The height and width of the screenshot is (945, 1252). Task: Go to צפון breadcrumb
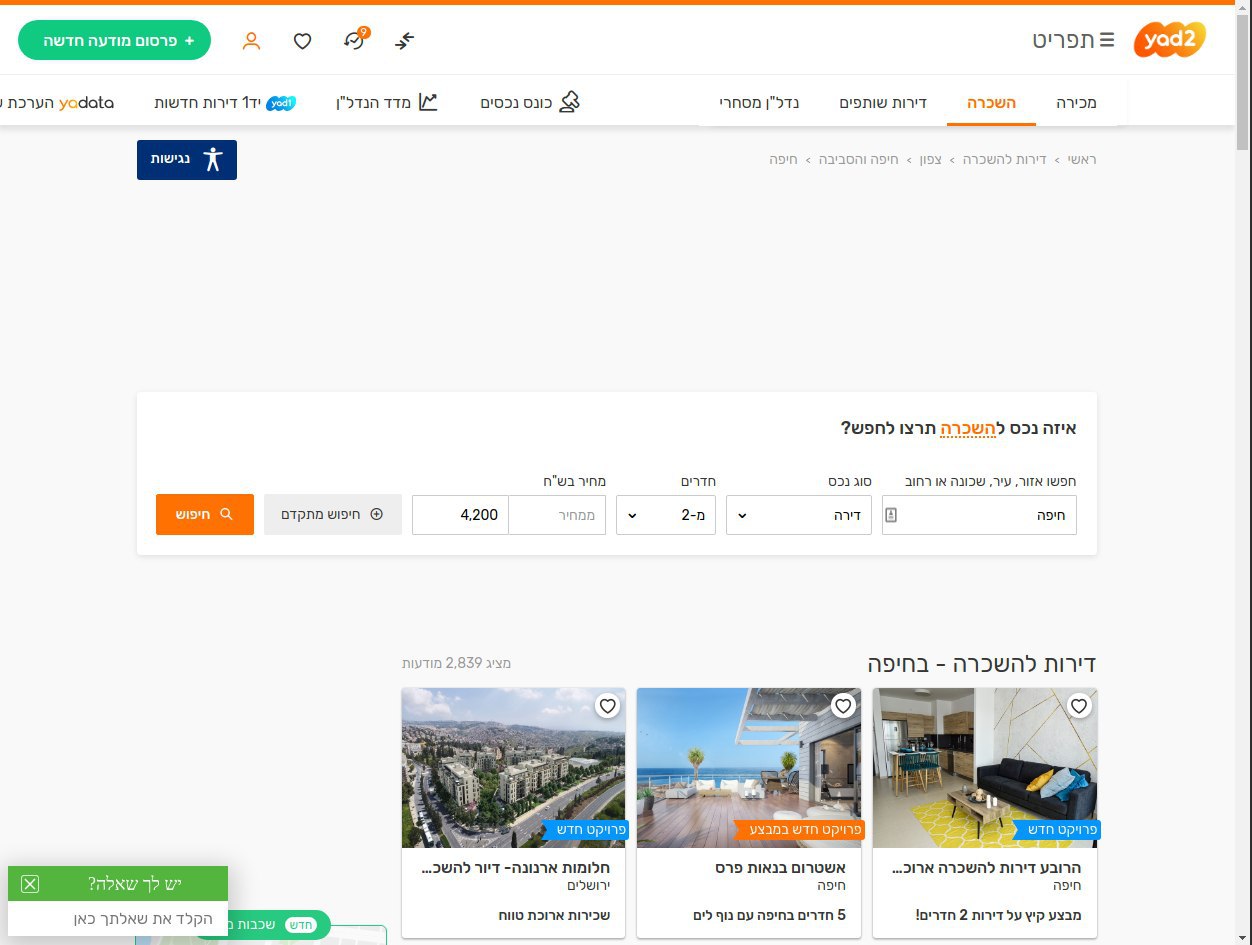931,159
